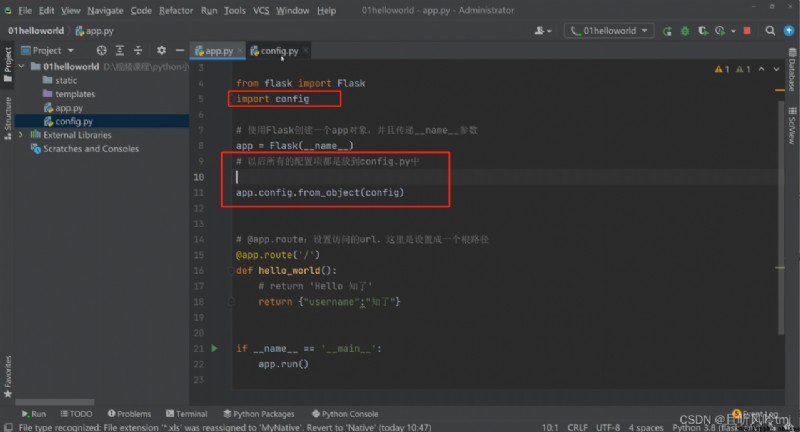Collapse the 01helloworld root folder

tap(21, 66)
